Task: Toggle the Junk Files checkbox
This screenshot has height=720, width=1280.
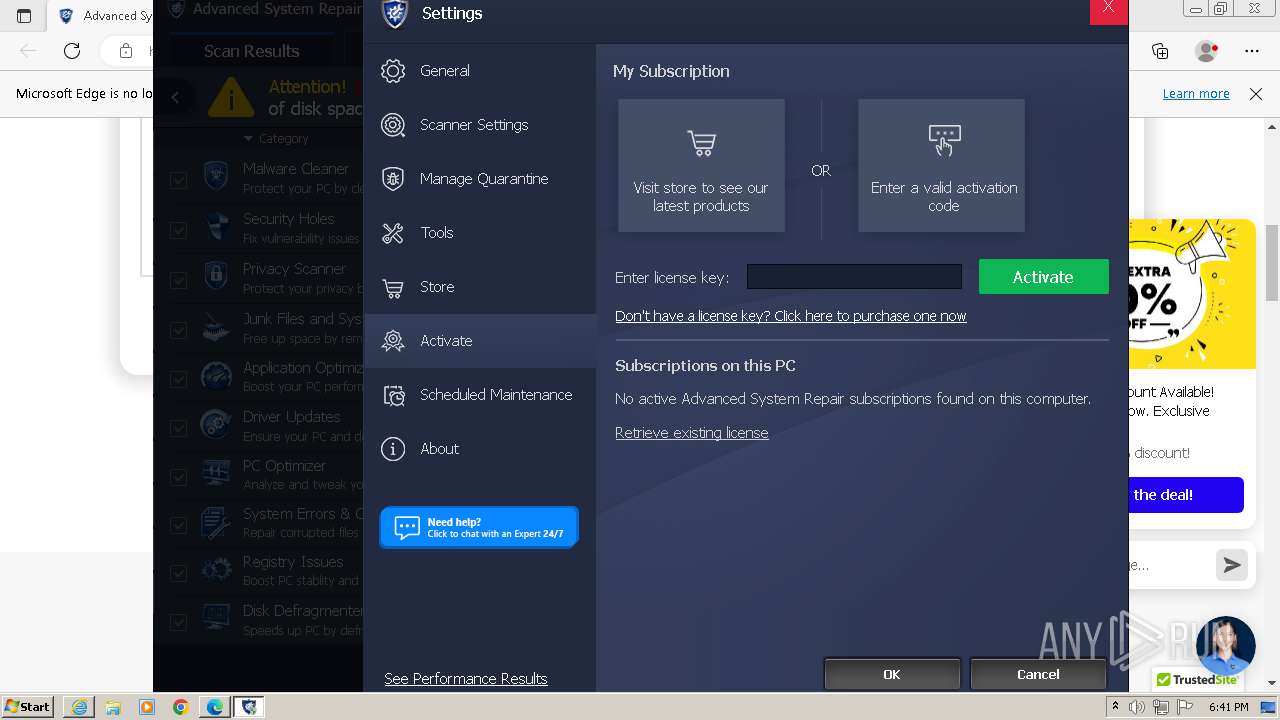Action: click(179, 330)
